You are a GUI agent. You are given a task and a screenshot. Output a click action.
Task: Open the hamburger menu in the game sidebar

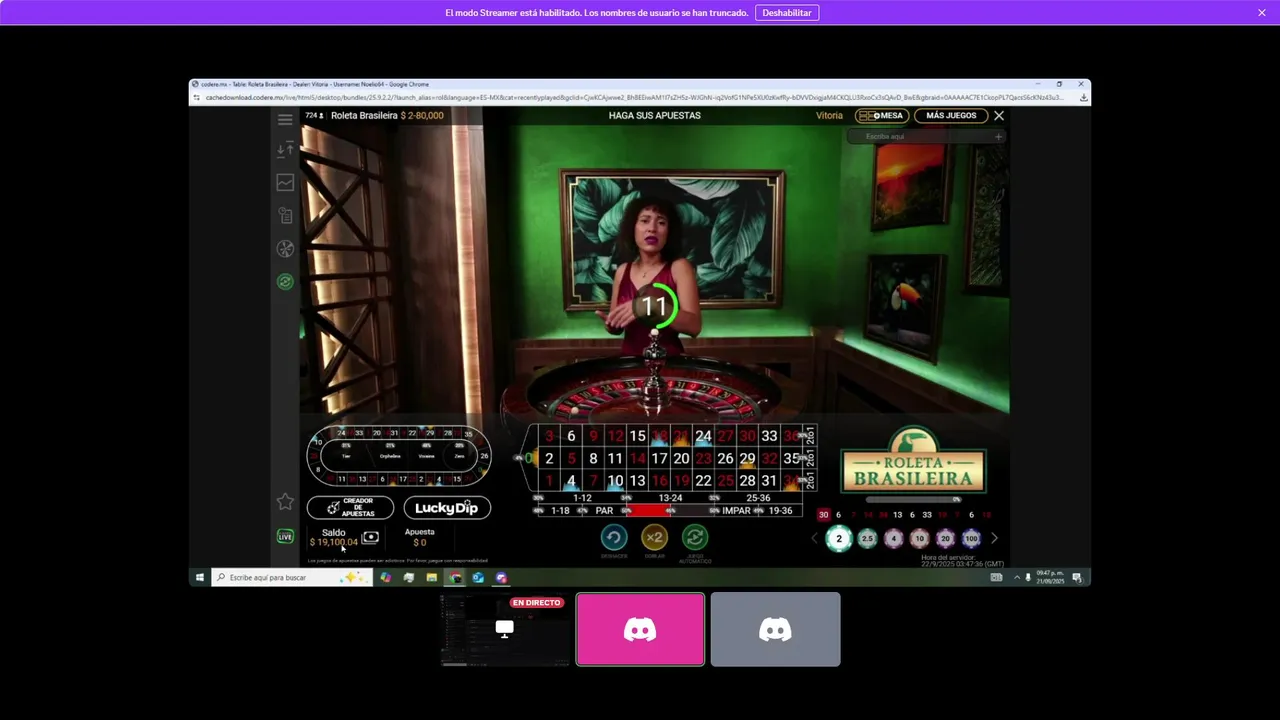(x=285, y=119)
